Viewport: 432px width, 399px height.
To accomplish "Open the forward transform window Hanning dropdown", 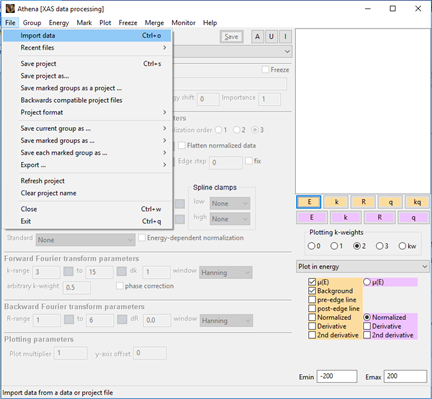I will (x=226, y=273).
